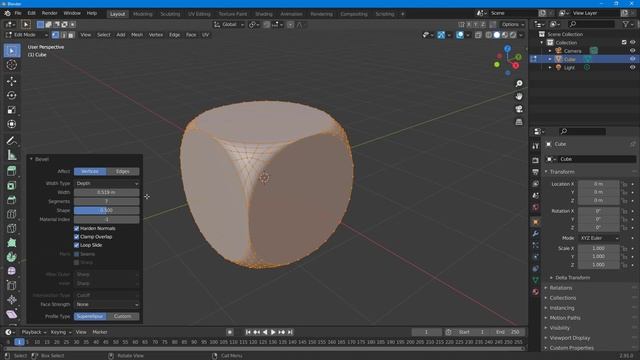Toggle Harden Normals checkbox
Image resolution: width=640 pixels, height=360 pixels.
click(76, 228)
